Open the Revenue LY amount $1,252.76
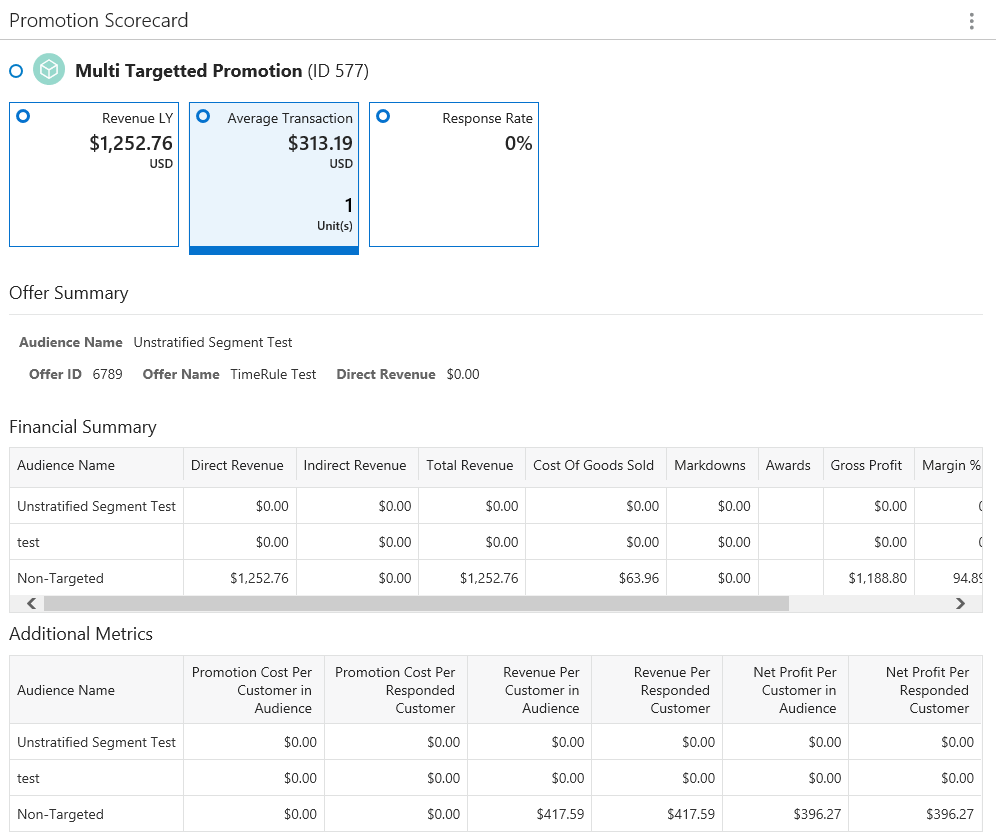The width and height of the screenshot is (1007, 840). (x=131, y=143)
